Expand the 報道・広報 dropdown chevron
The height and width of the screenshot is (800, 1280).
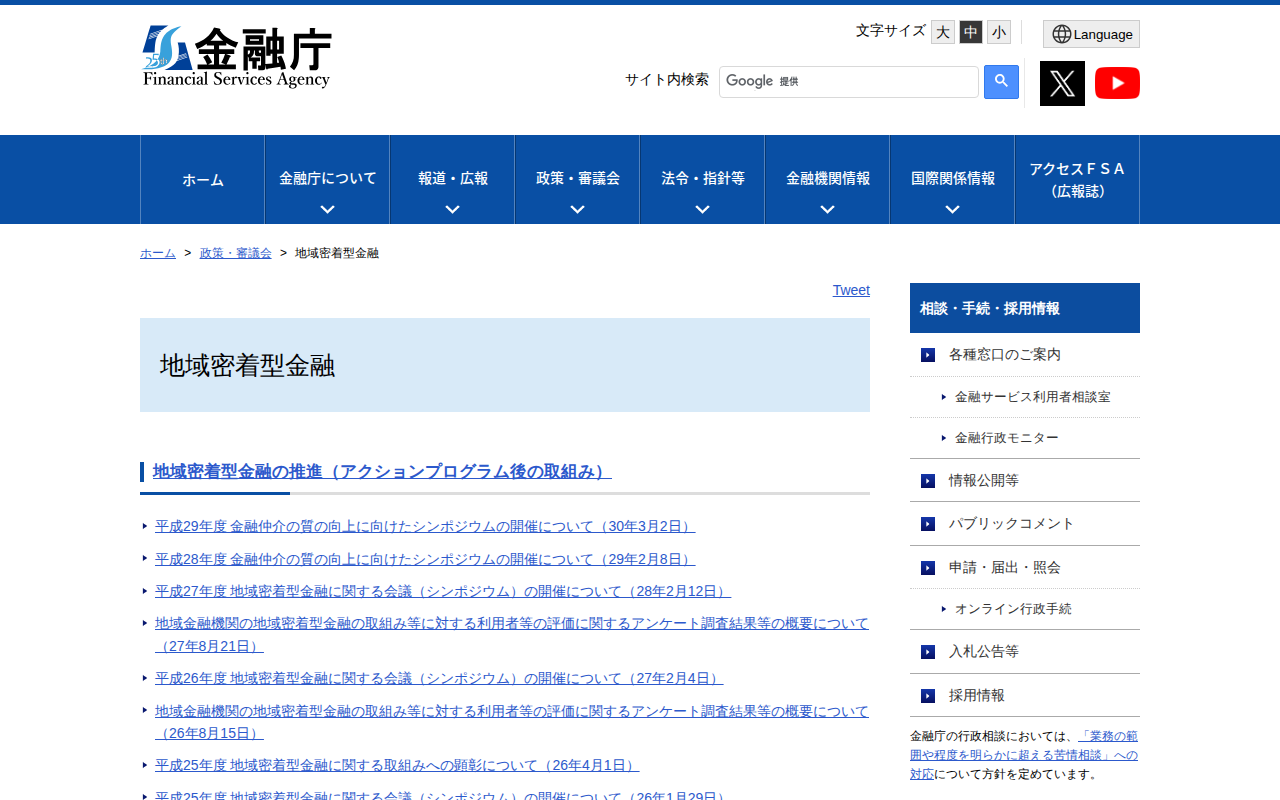pos(452,210)
